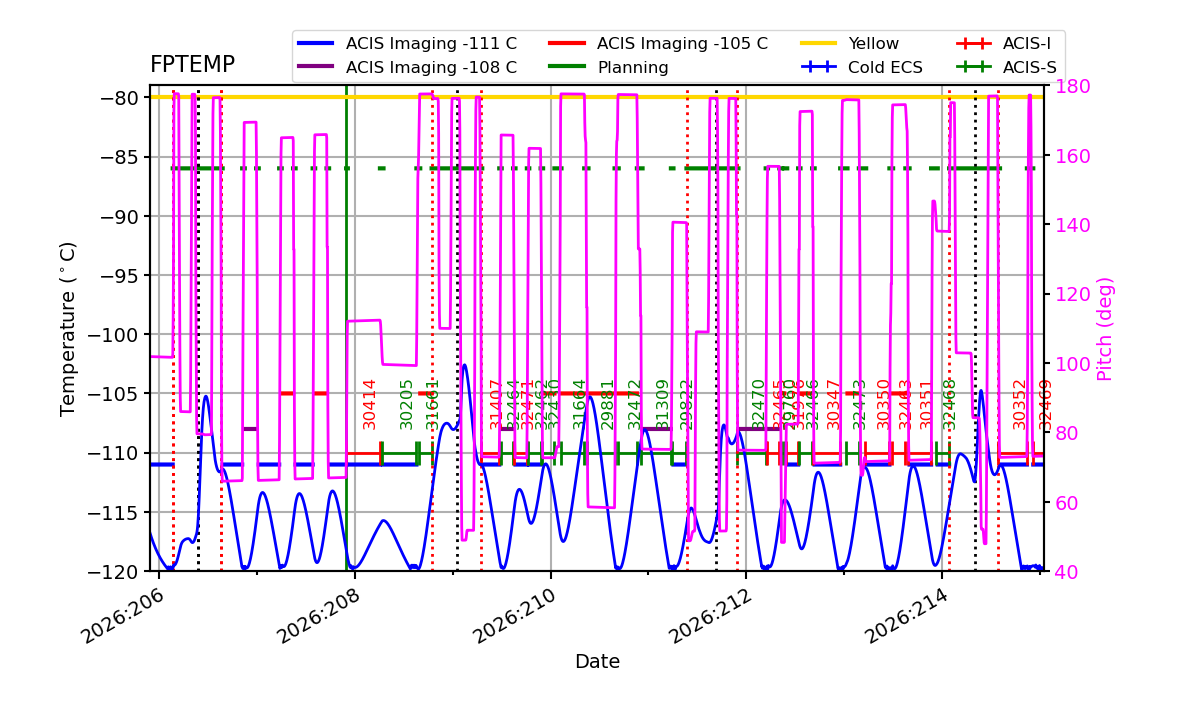Click the red obsid label 30351
Viewport: 1200px width, 714px height.
(926, 404)
